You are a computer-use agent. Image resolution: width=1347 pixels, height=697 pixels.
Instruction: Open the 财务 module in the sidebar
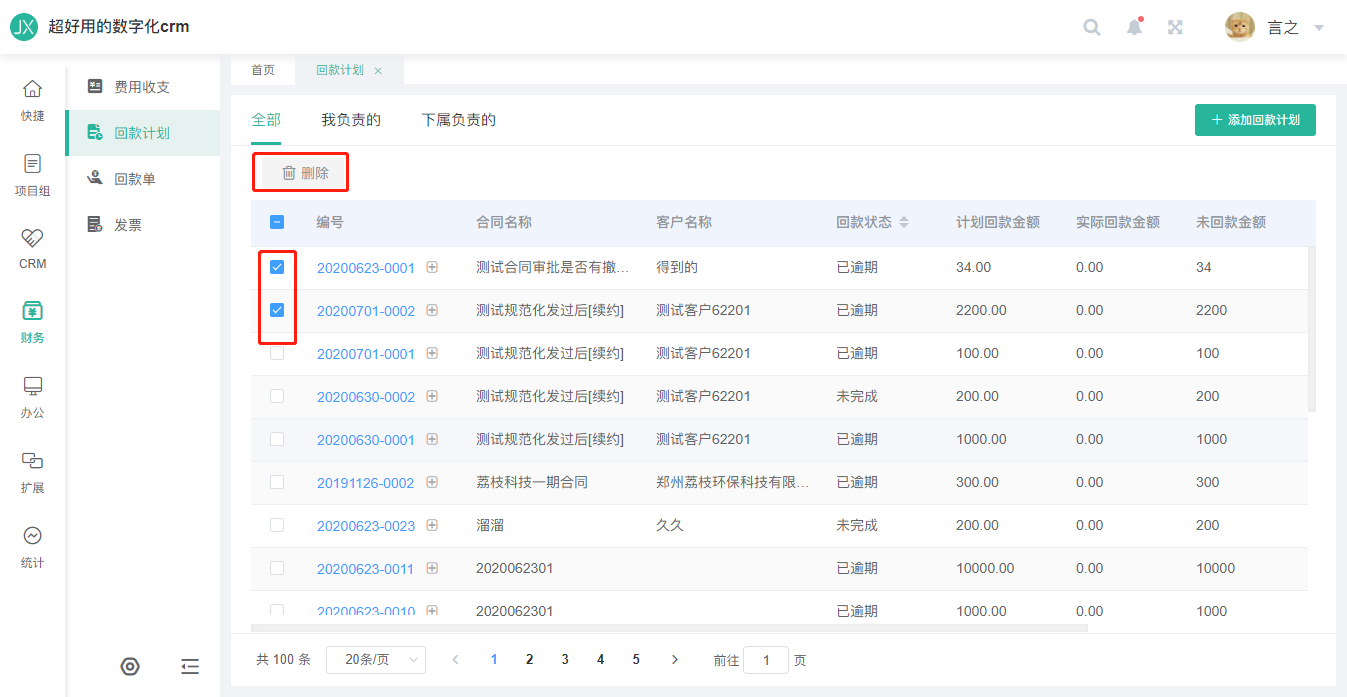33,322
